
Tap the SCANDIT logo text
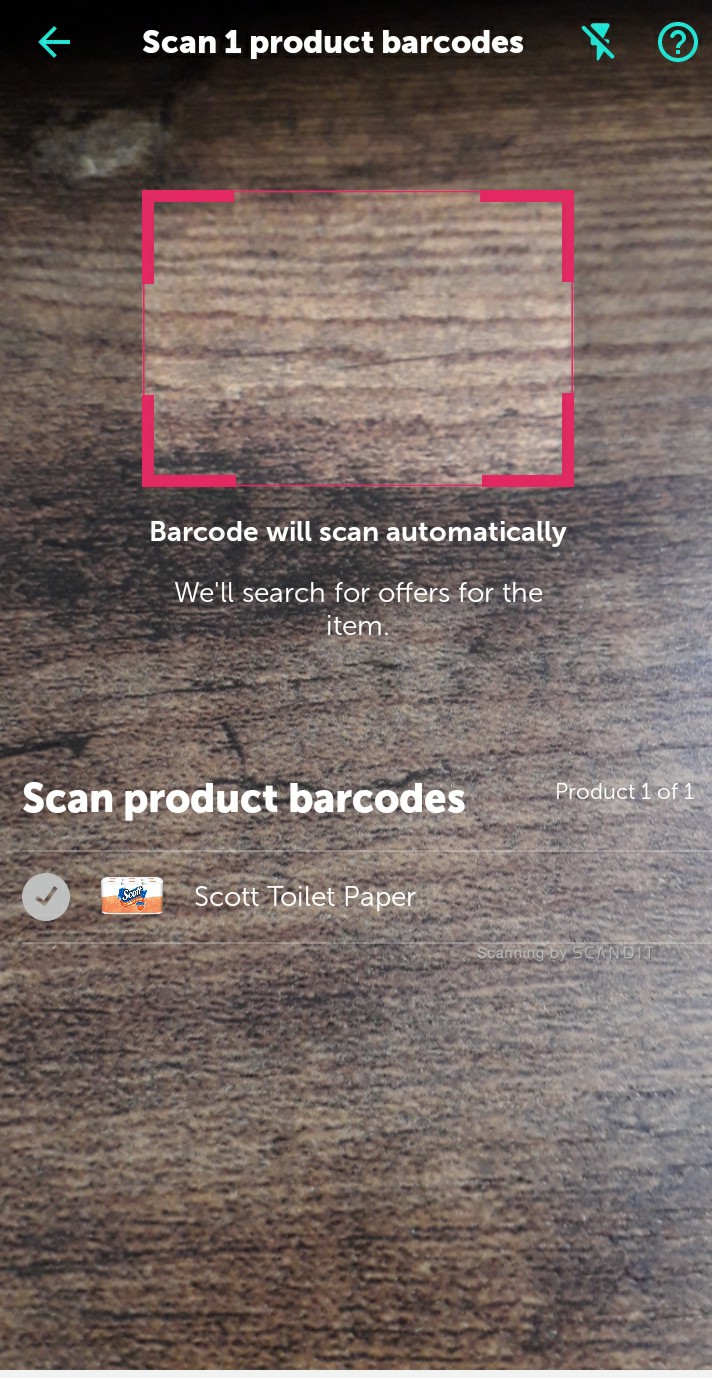614,953
